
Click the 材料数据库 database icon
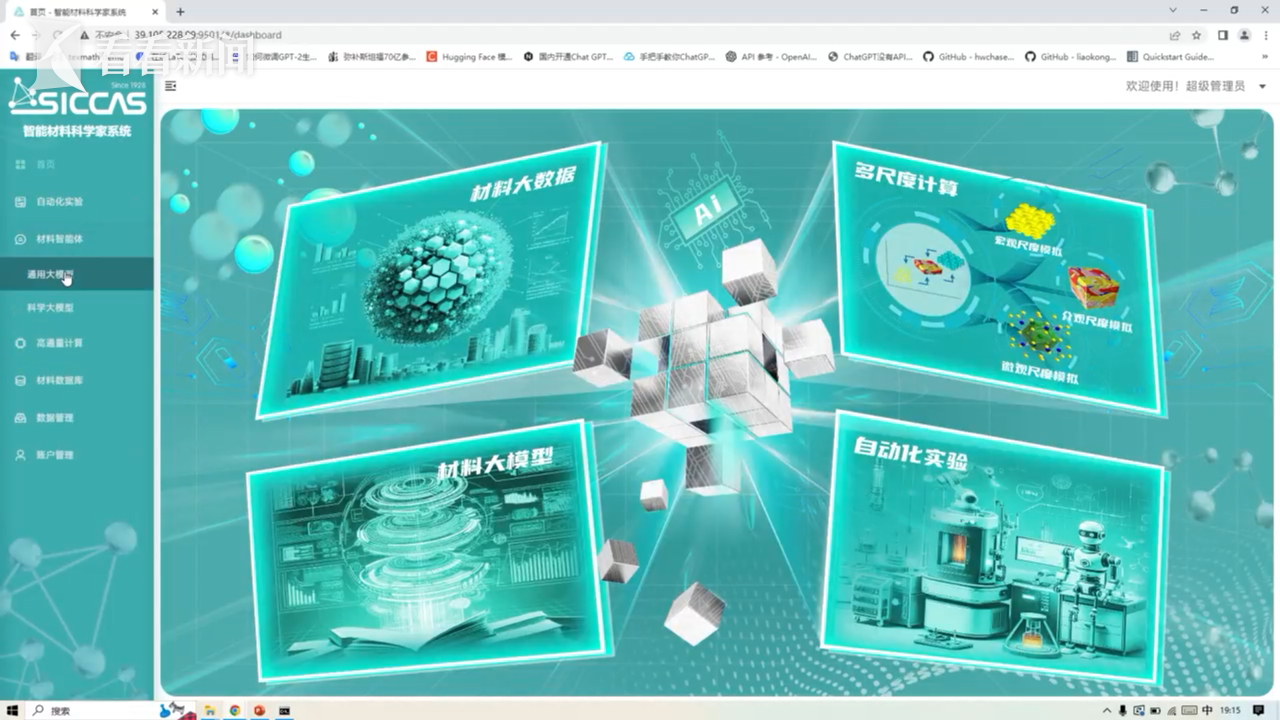[x=21, y=381]
